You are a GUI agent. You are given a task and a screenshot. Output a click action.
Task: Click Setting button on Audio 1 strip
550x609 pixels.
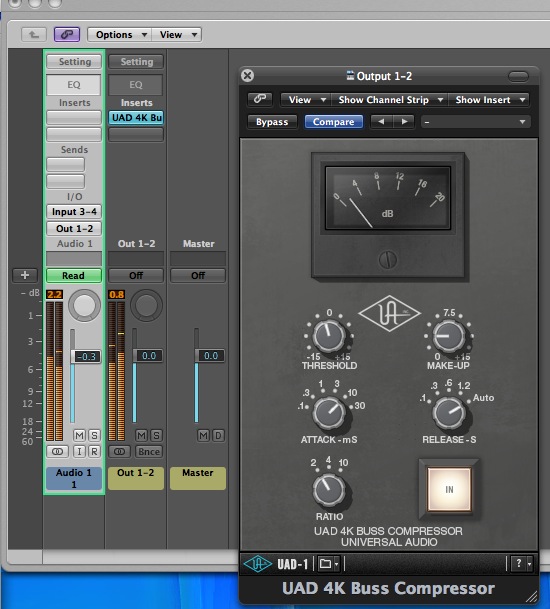74,61
